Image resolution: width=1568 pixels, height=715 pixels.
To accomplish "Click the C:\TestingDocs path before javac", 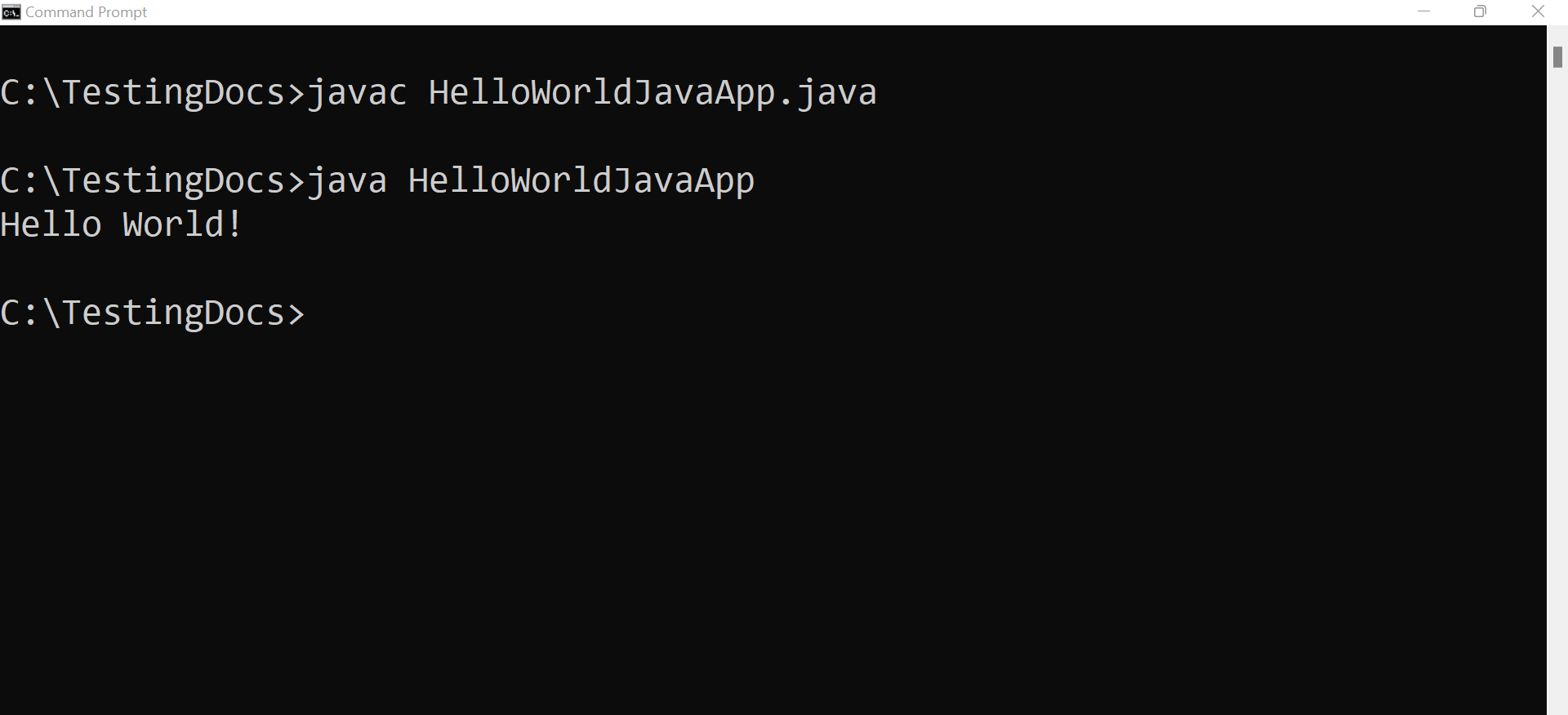I will 142,92.
